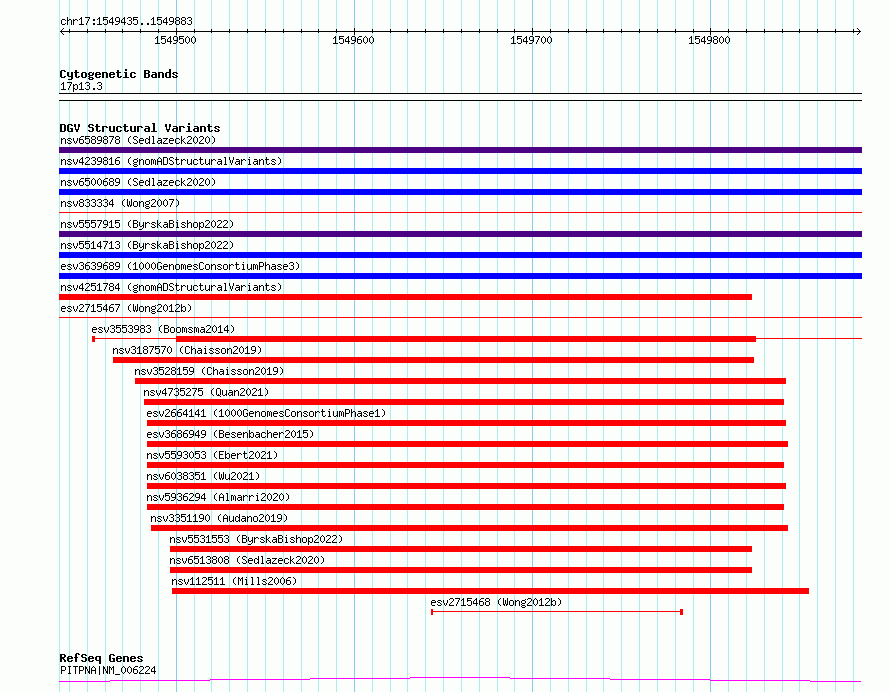Click the thin red line of esv2715468
Screen dimensions: 890x692
557,611
